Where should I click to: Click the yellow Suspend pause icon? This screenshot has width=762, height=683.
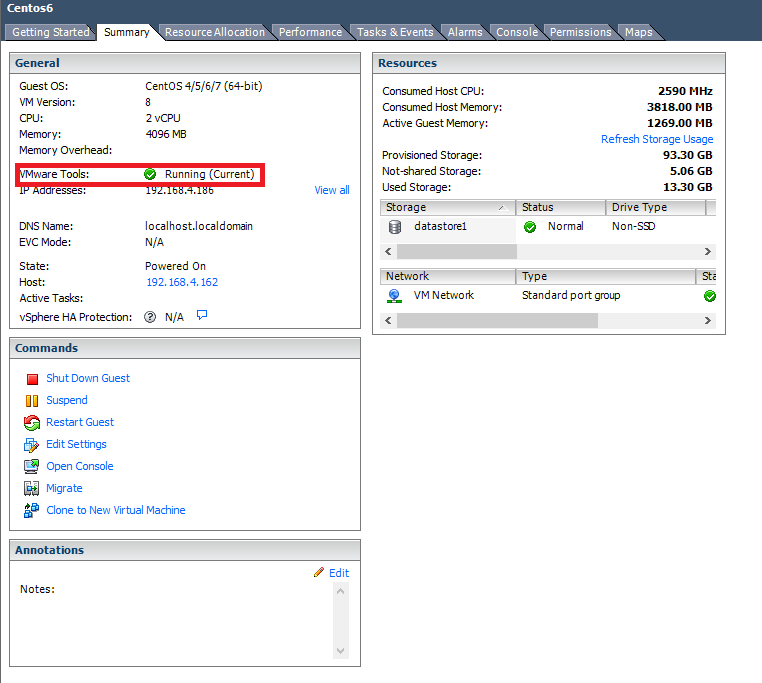pos(32,401)
